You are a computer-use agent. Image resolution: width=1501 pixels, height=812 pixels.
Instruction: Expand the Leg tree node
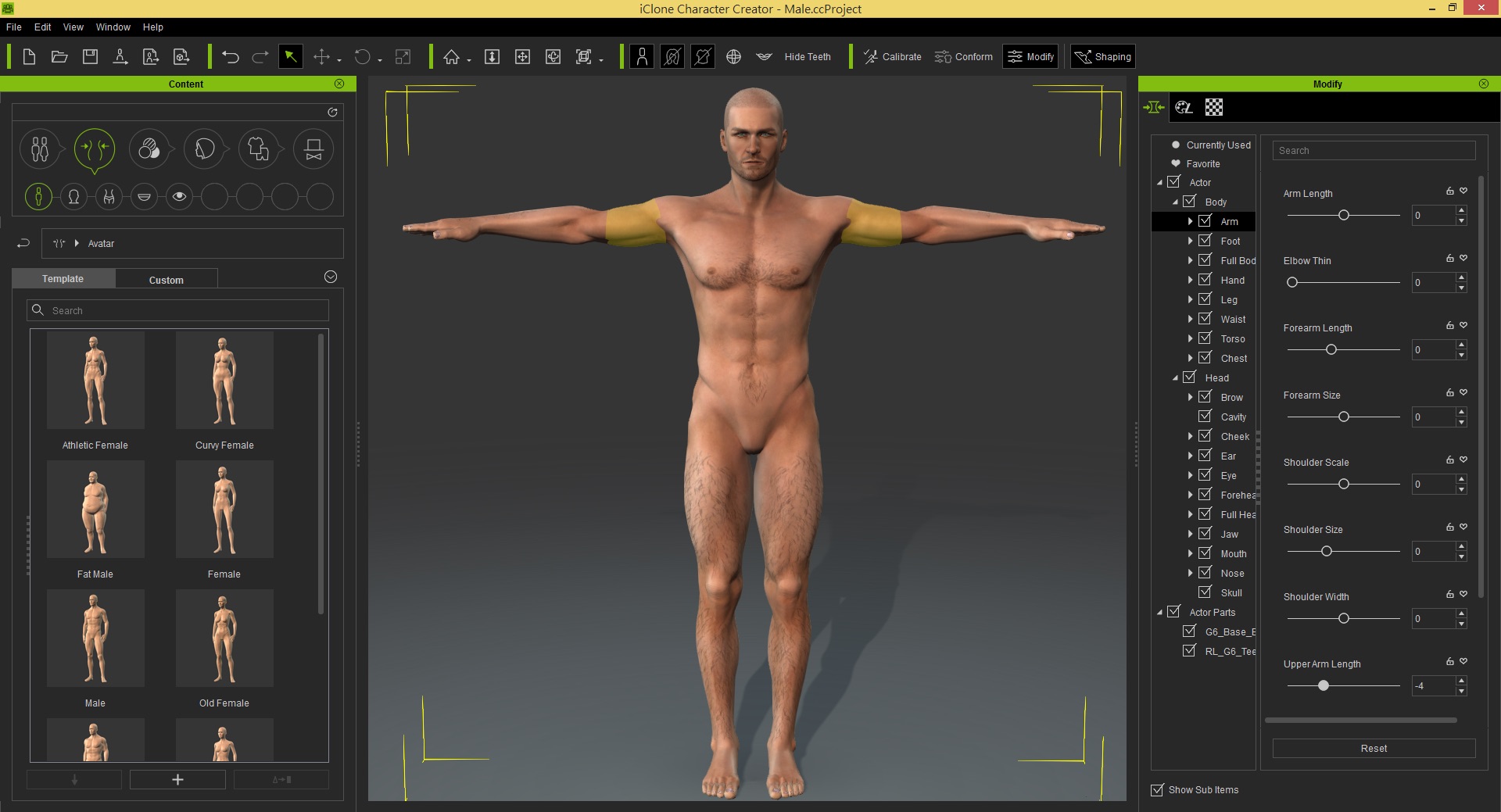[x=1190, y=299]
